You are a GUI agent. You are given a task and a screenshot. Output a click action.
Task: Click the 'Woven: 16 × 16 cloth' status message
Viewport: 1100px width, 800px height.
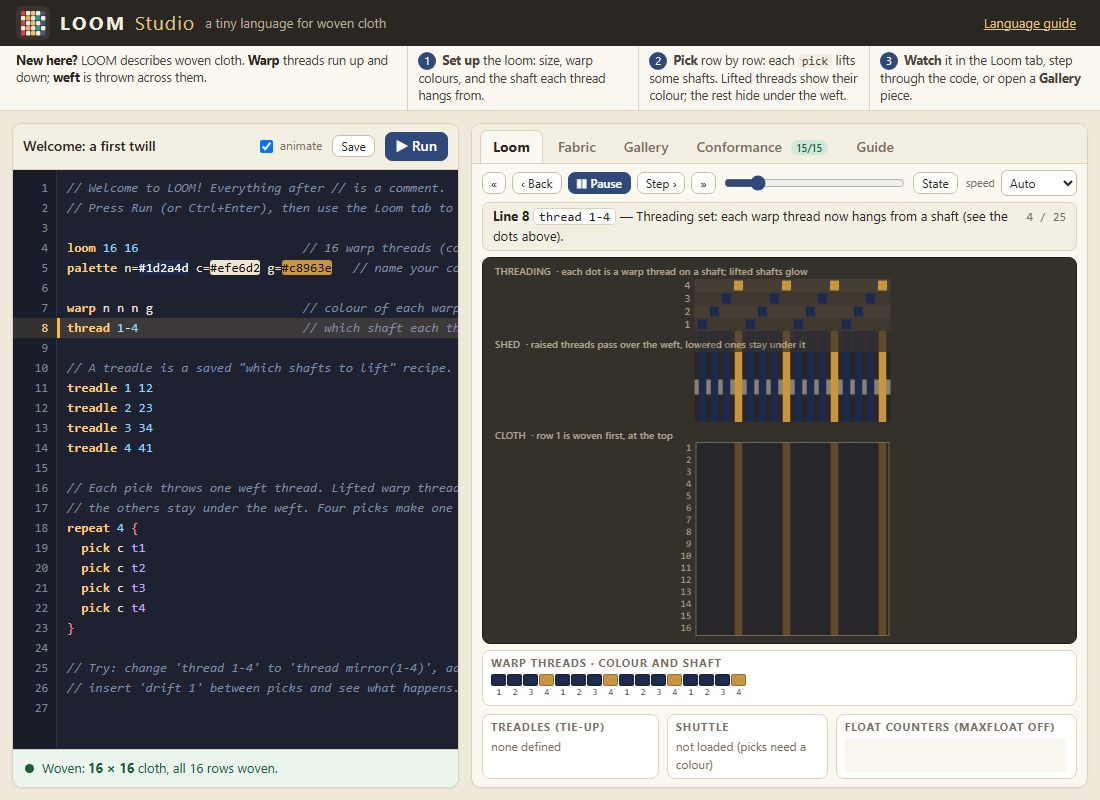tap(160, 768)
